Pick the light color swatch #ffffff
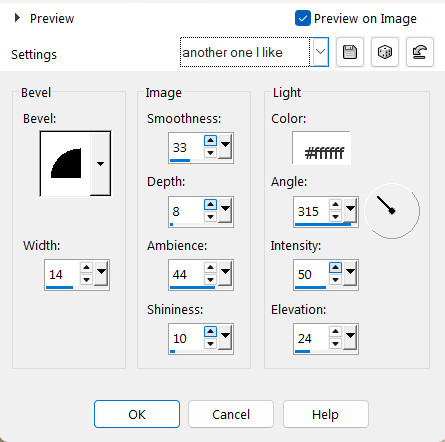445x442 pixels. [x=322, y=148]
